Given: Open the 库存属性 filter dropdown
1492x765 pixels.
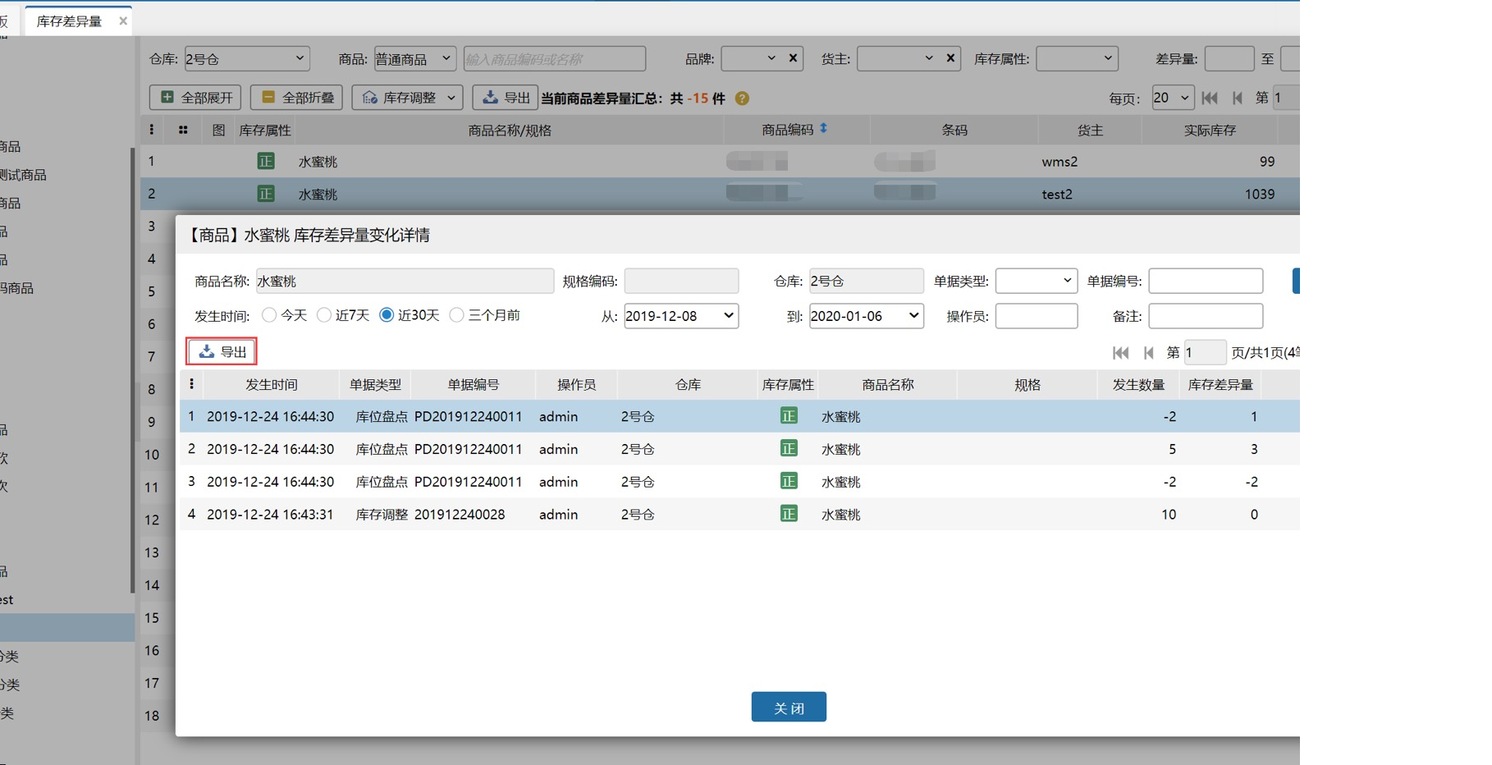Looking at the screenshot, I should click(1077, 59).
